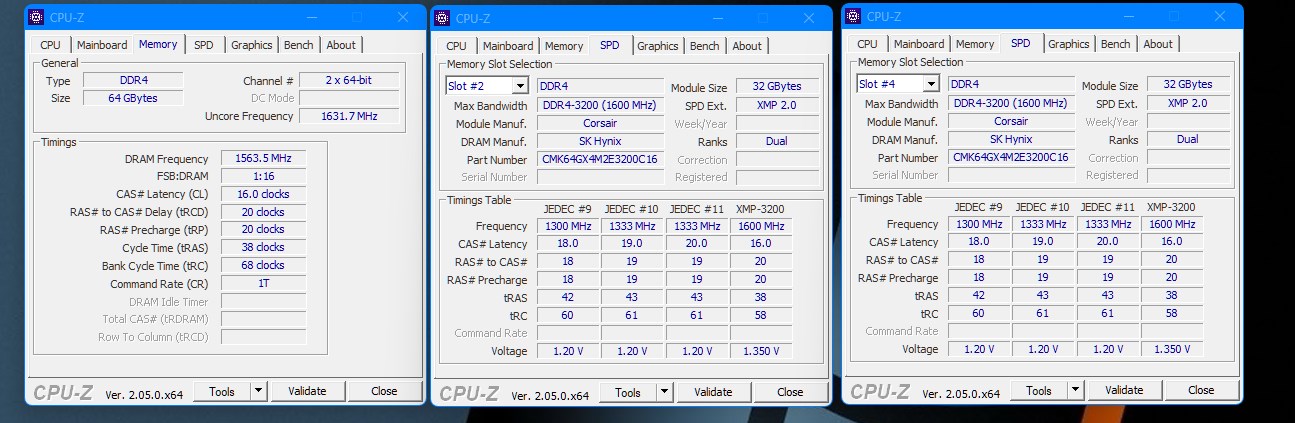The width and height of the screenshot is (1295, 423).
Task: Open the Tools dropdown arrow in the left window
Action: (258, 392)
